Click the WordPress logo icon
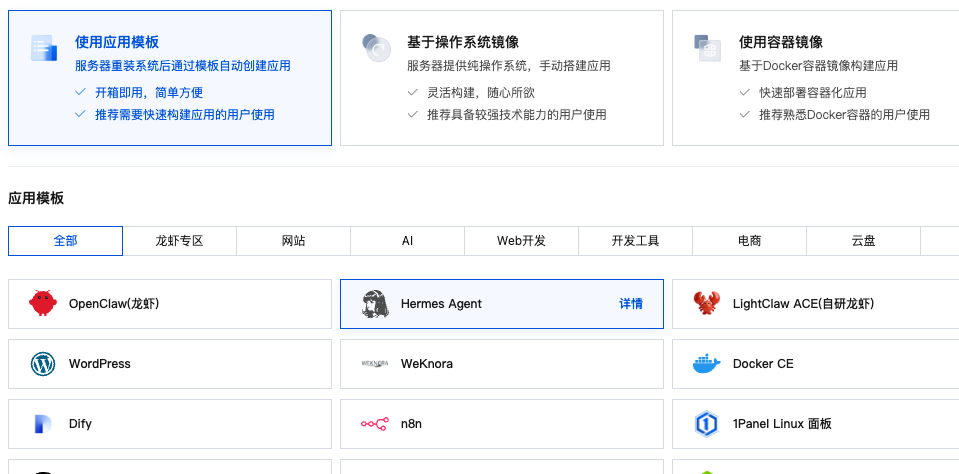The image size is (959, 474). point(43,364)
